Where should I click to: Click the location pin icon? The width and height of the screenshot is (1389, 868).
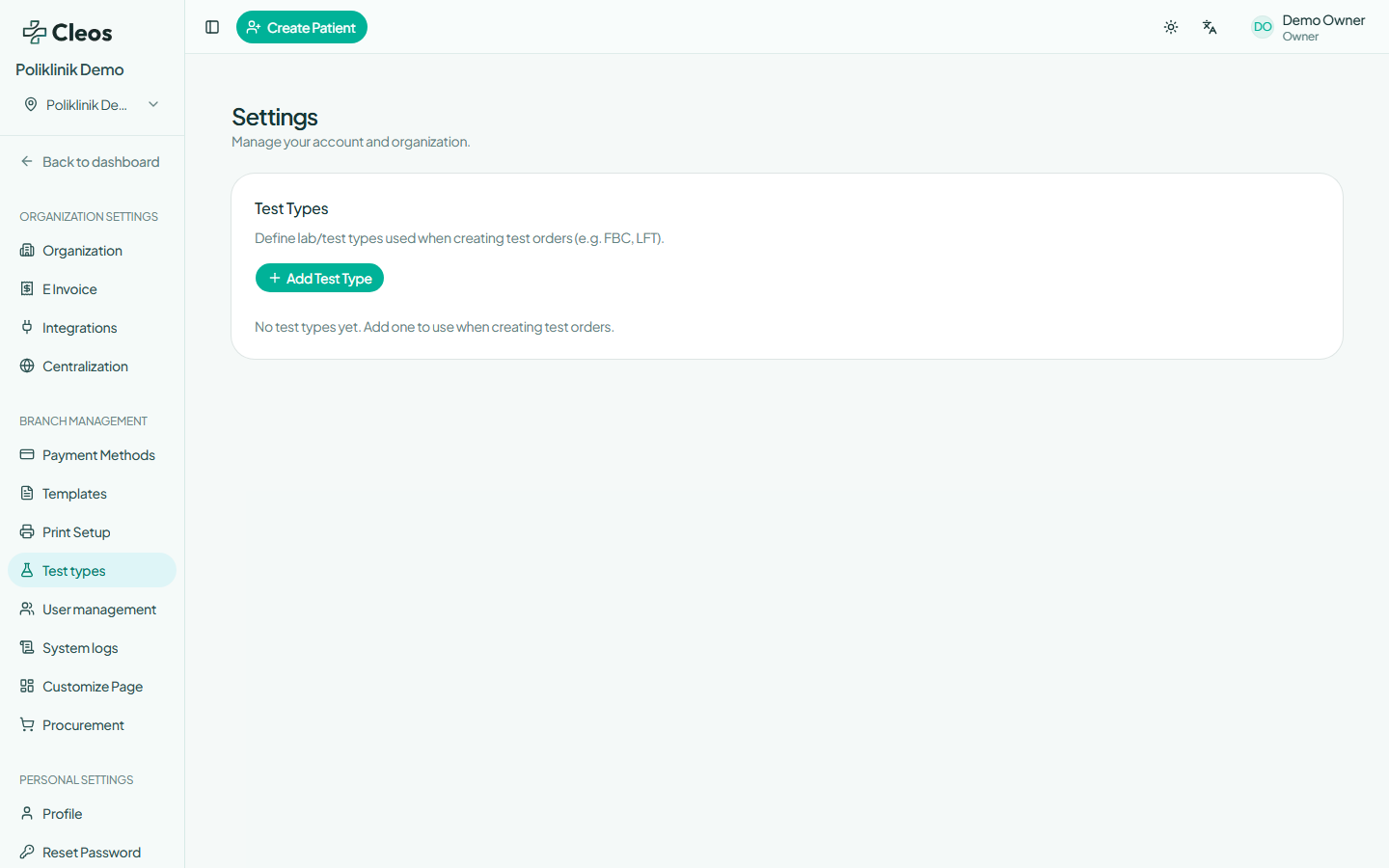[31, 104]
